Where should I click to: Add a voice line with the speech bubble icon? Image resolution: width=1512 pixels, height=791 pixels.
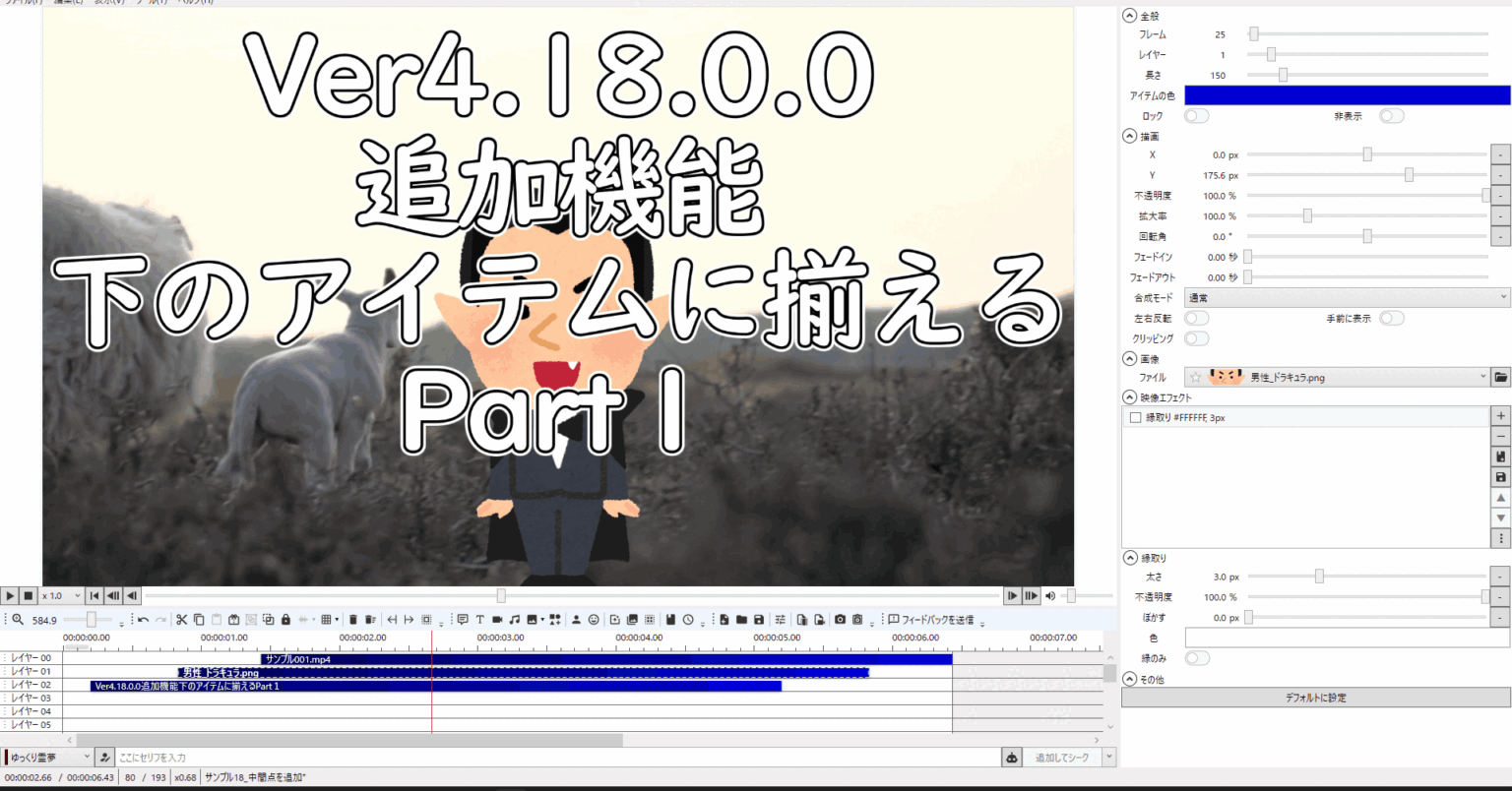tap(462, 620)
